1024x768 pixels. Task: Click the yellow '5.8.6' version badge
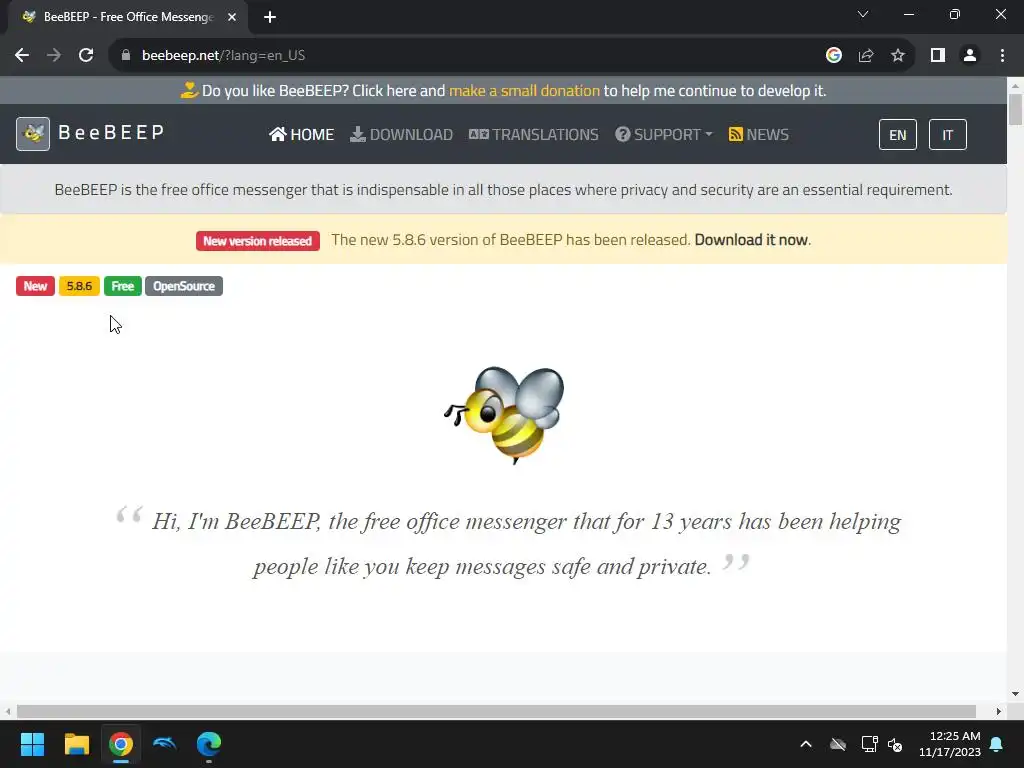79,286
